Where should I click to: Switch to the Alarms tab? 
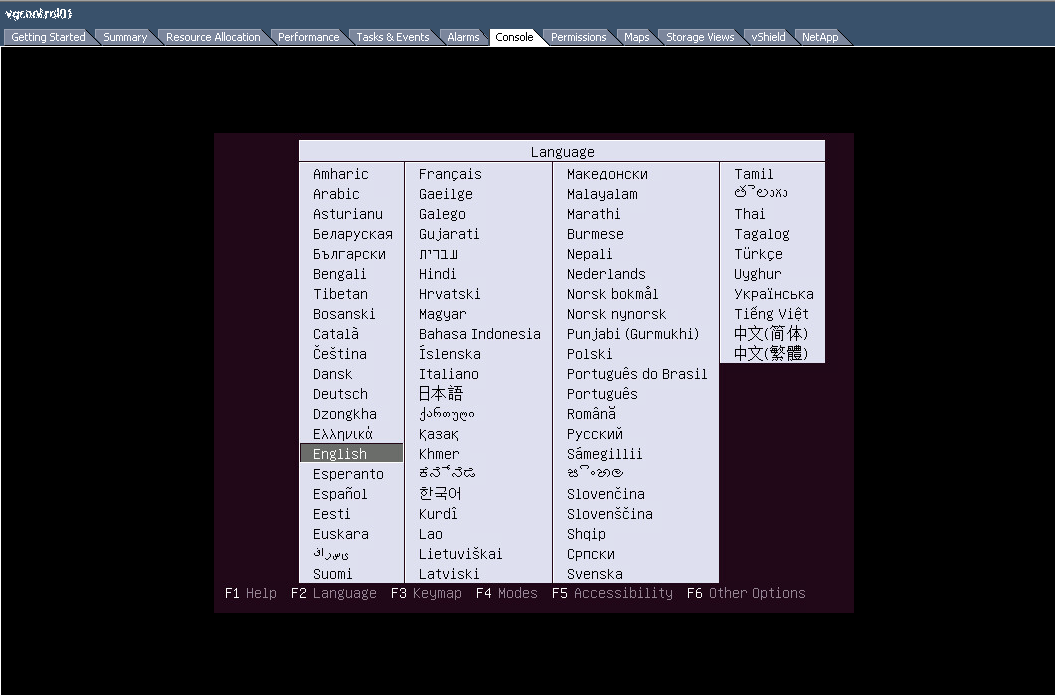pyautogui.click(x=463, y=37)
